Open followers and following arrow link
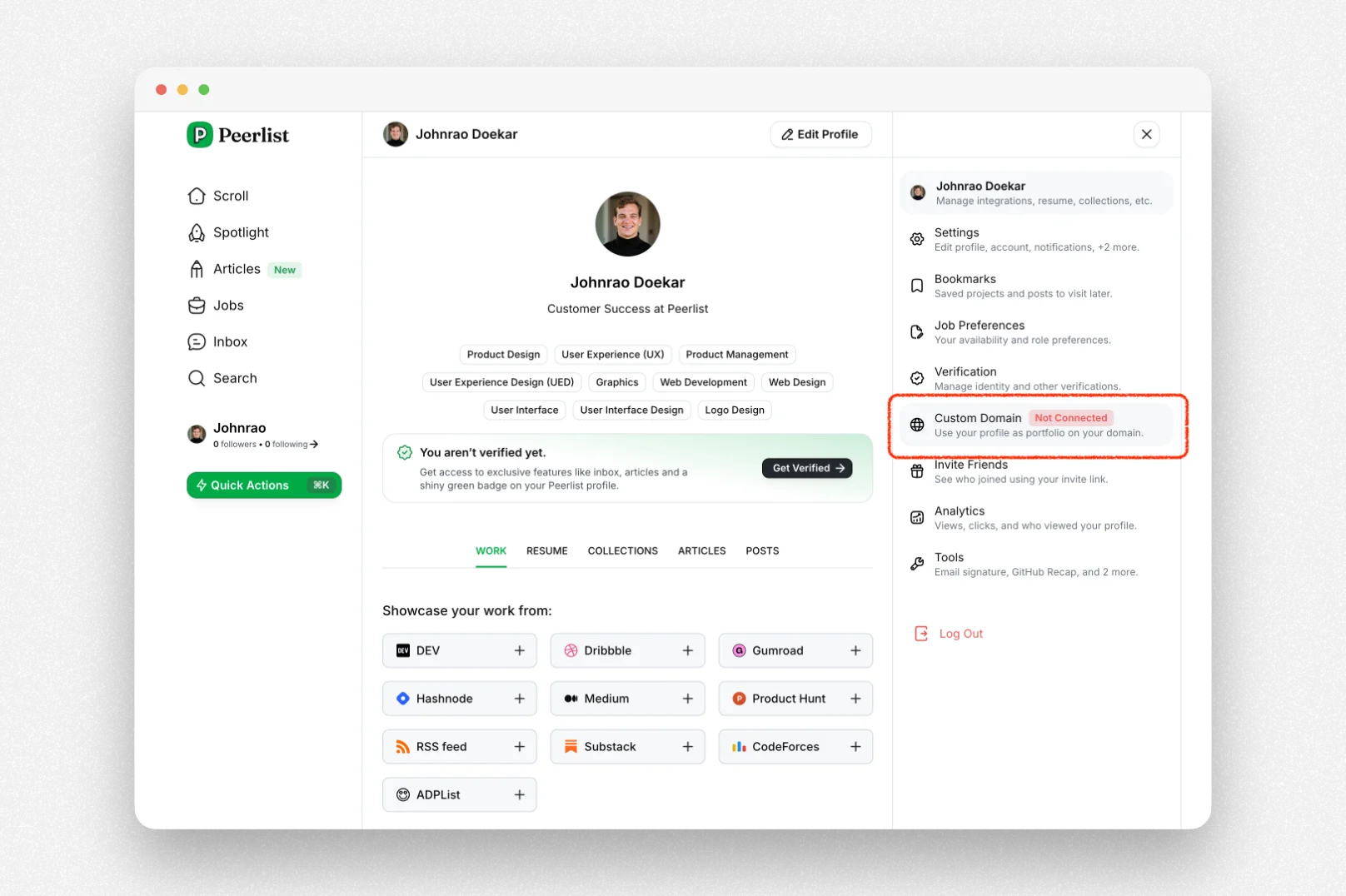 314,445
